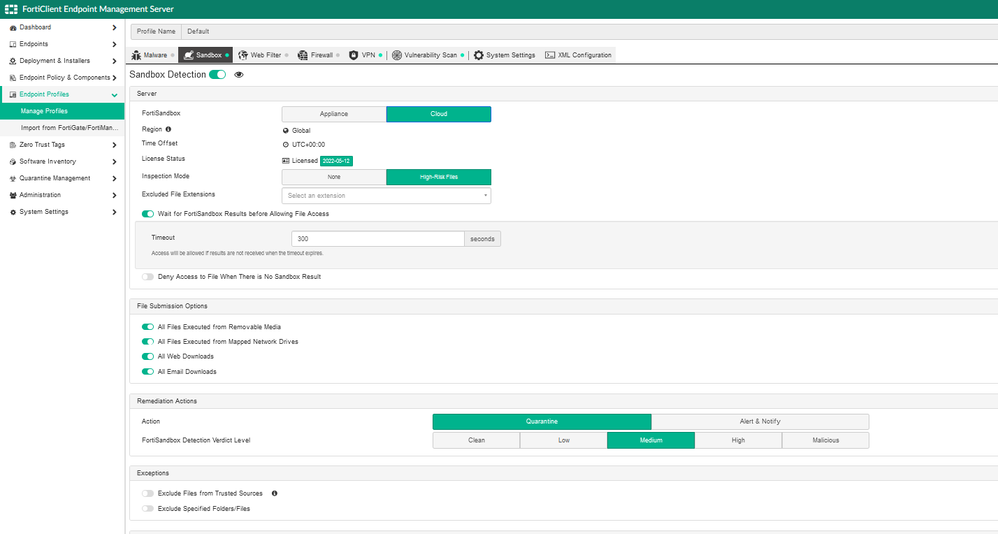Click the Profile Name Default field
The width and height of the screenshot is (998, 534).
[x=589, y=31]
